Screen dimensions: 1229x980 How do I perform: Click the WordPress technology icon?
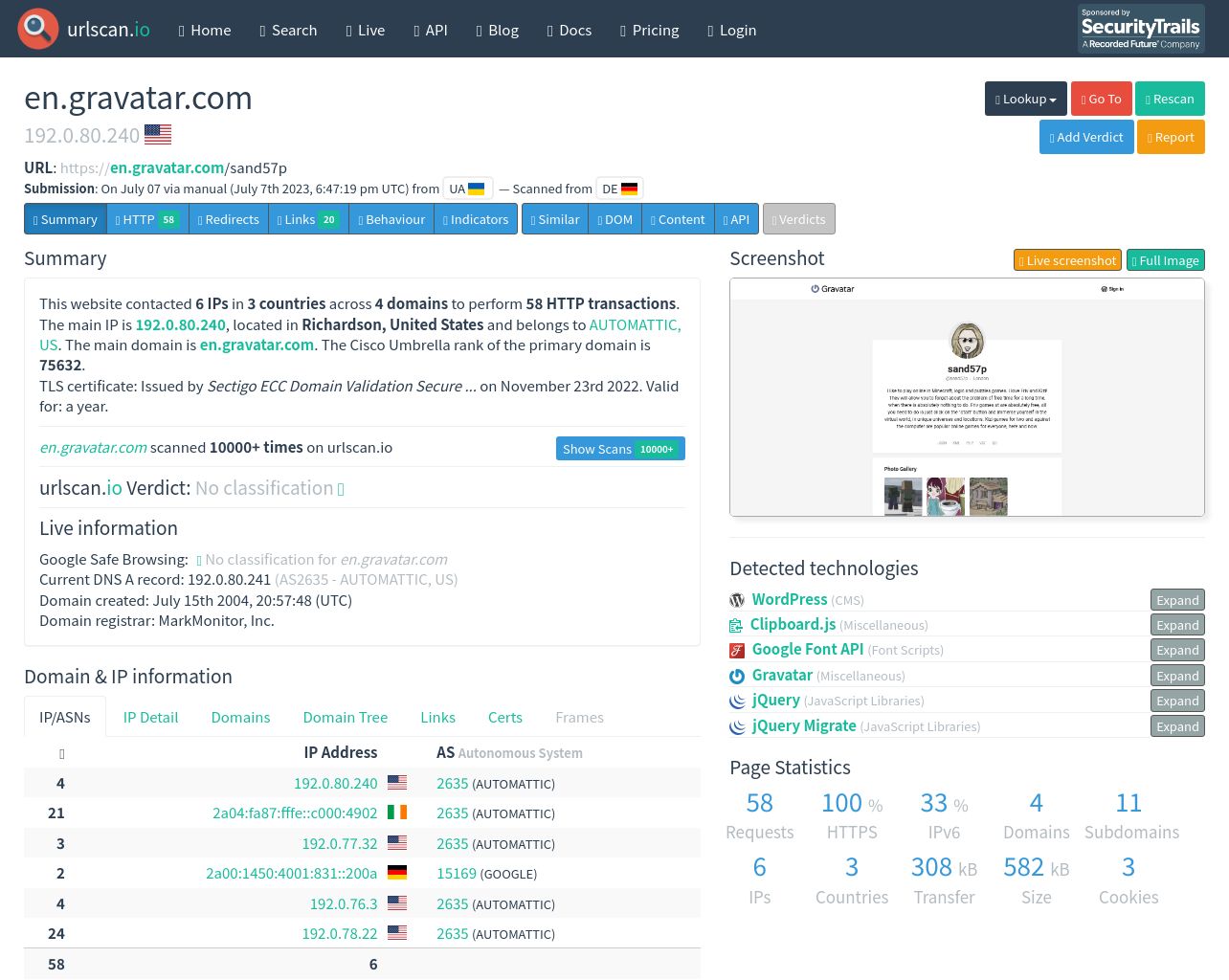pyautogui.click(x=737, y=600)
